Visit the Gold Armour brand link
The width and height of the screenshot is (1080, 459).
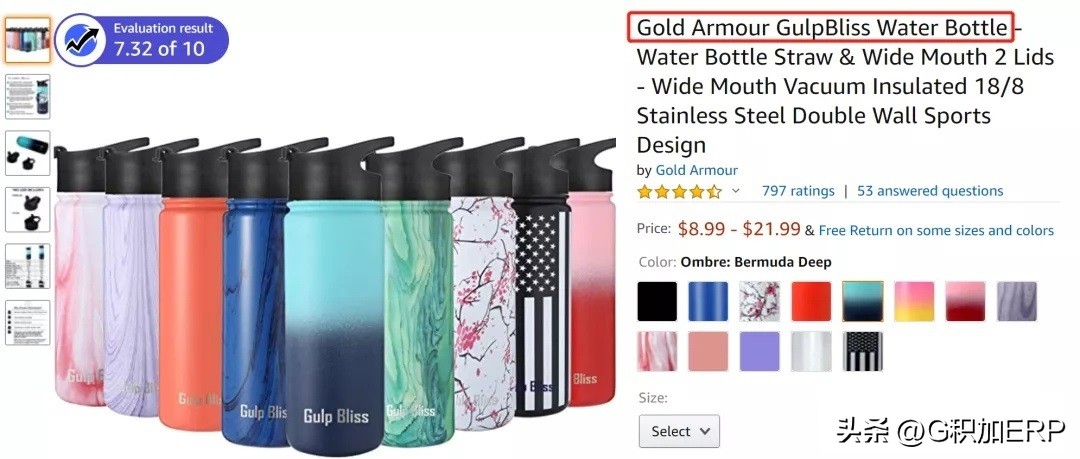696,170
